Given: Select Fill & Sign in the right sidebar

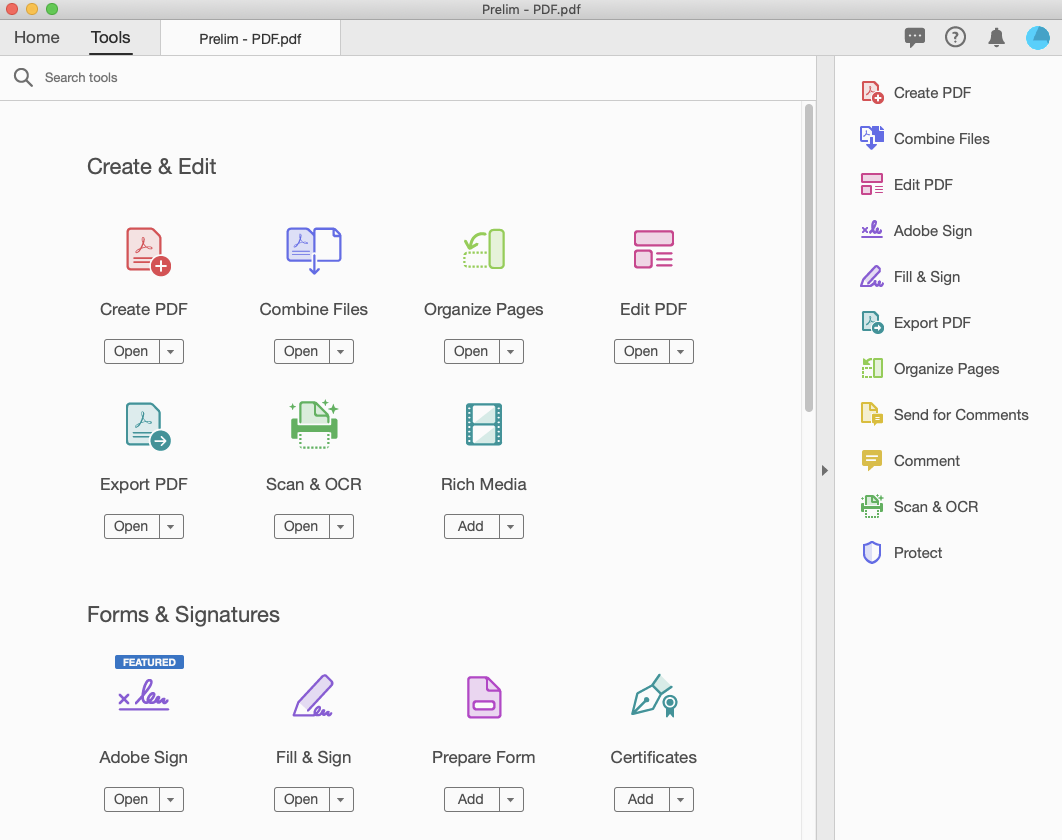Looking at the screenshot, I should (x=910, y=277).
